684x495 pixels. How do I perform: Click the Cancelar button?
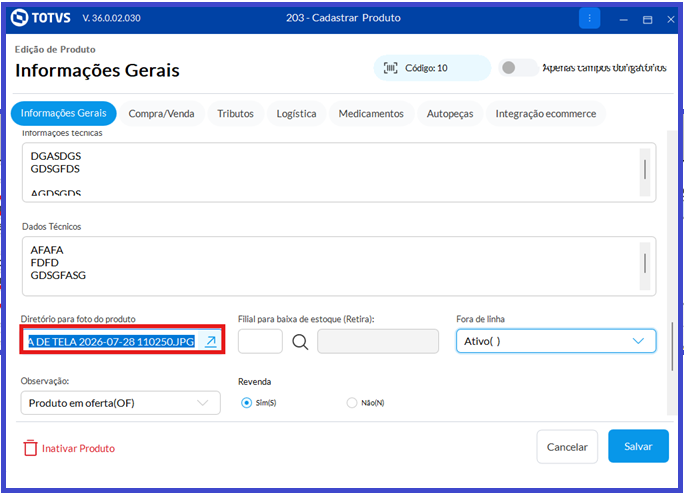pos(567,447)
